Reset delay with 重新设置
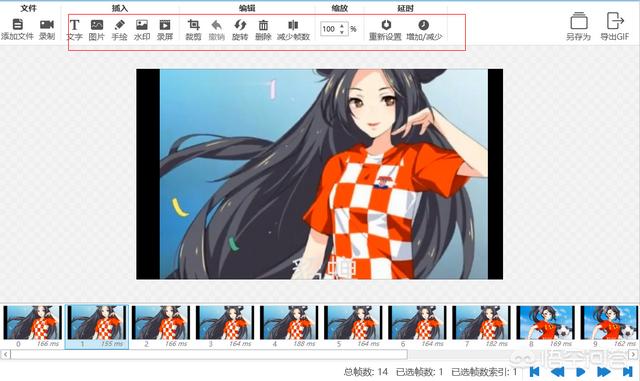Image resolution: width=640 pixels, height=381 pixels. [x=385, y=29]
